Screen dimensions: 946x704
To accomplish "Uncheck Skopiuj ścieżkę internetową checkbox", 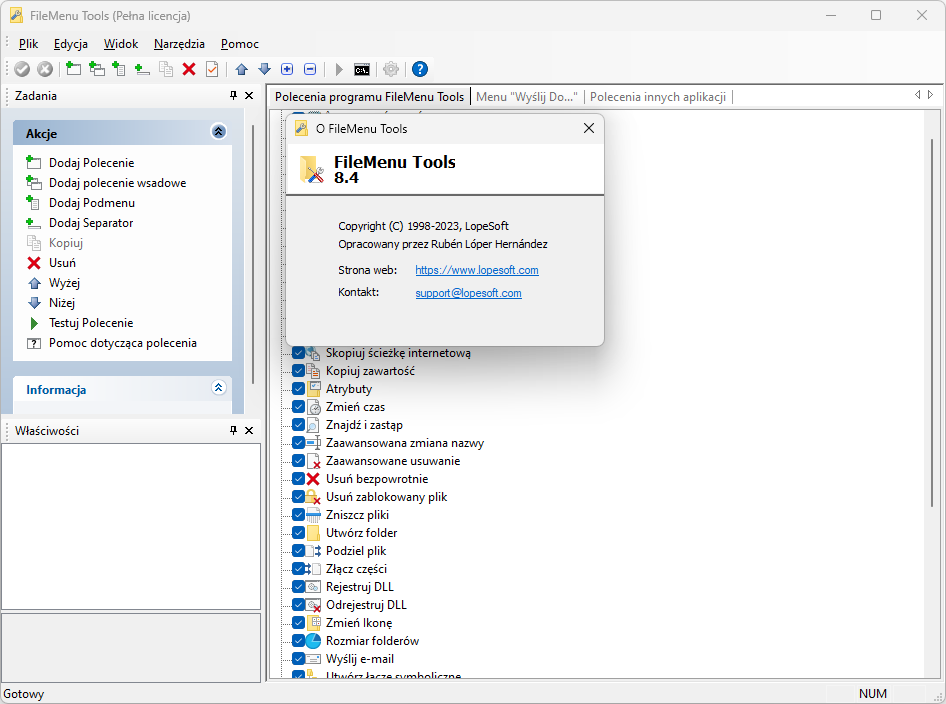I will coord(298,353).
